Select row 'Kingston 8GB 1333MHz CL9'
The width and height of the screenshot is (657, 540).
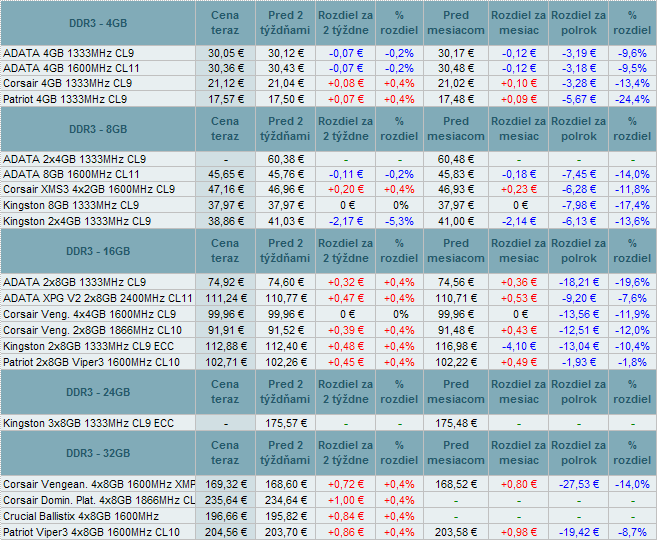point(328,205)
